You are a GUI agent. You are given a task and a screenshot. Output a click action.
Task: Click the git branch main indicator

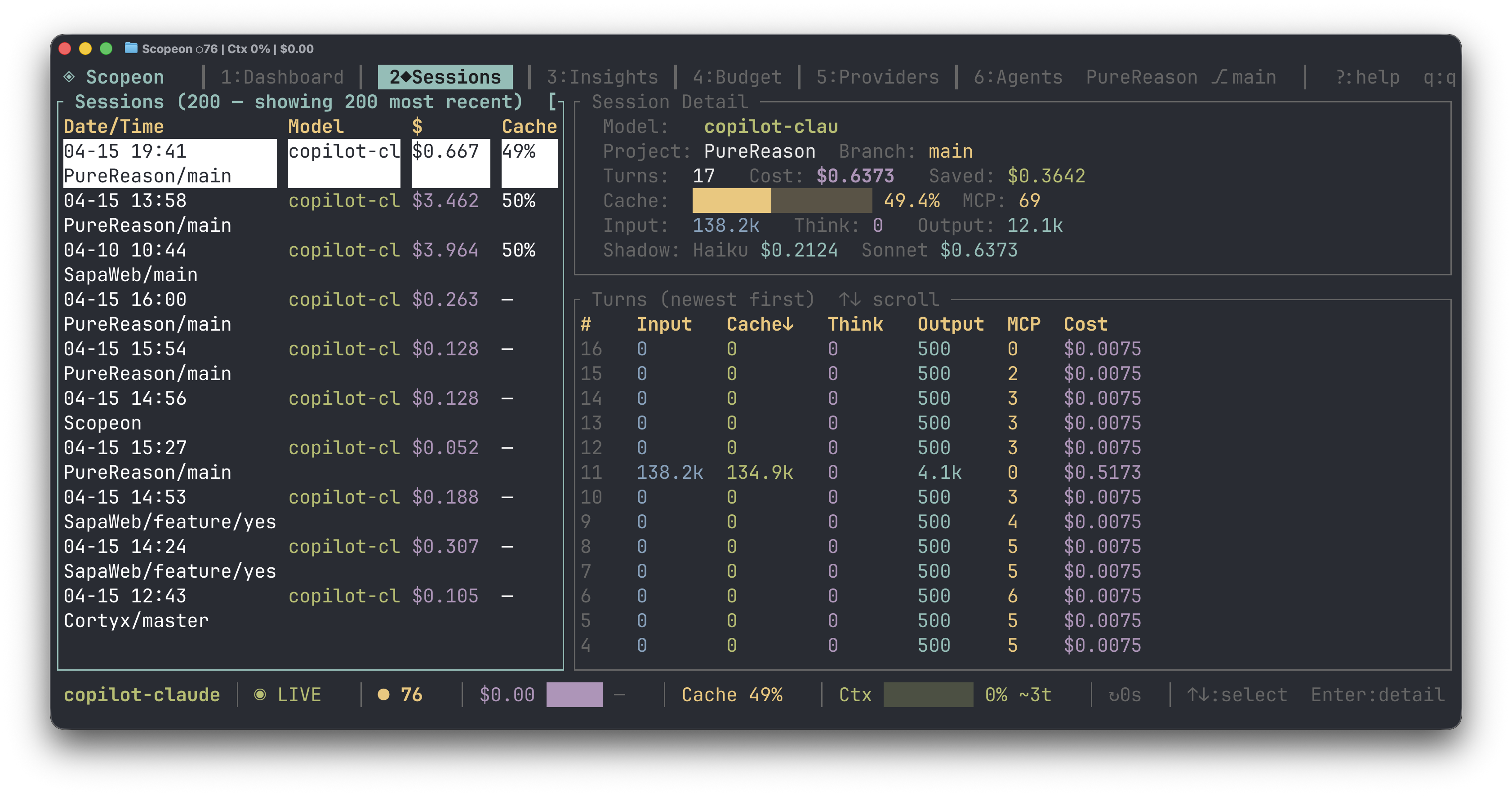(x=1245, y=77)
